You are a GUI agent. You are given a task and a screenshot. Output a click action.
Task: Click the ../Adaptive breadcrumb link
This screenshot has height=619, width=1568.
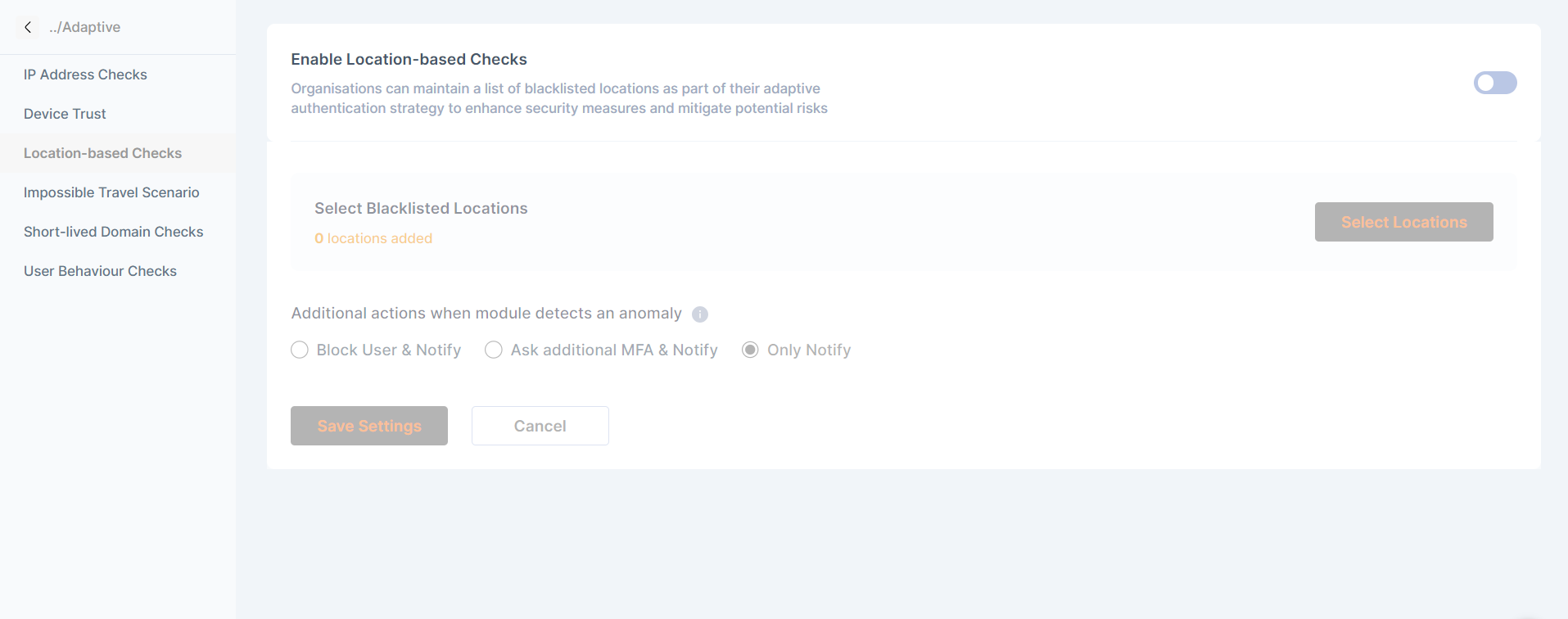pyautogui.click(x=84, y=27)
